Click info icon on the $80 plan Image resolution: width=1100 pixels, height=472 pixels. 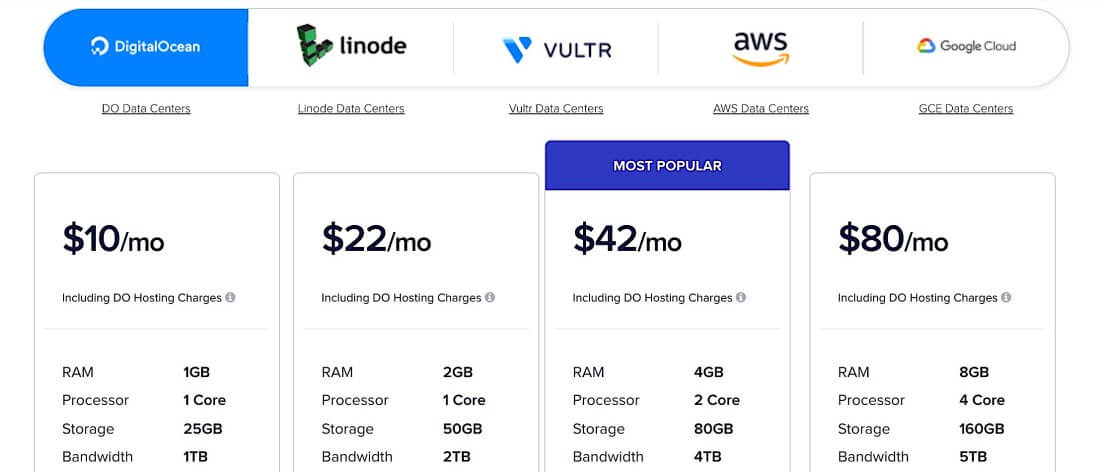tap(1006, 298)
